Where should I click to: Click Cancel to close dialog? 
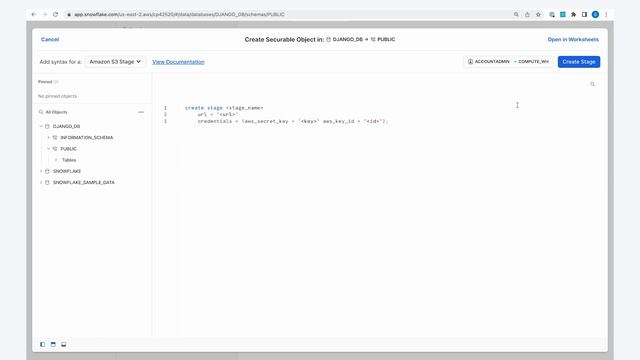coord(50,40)
